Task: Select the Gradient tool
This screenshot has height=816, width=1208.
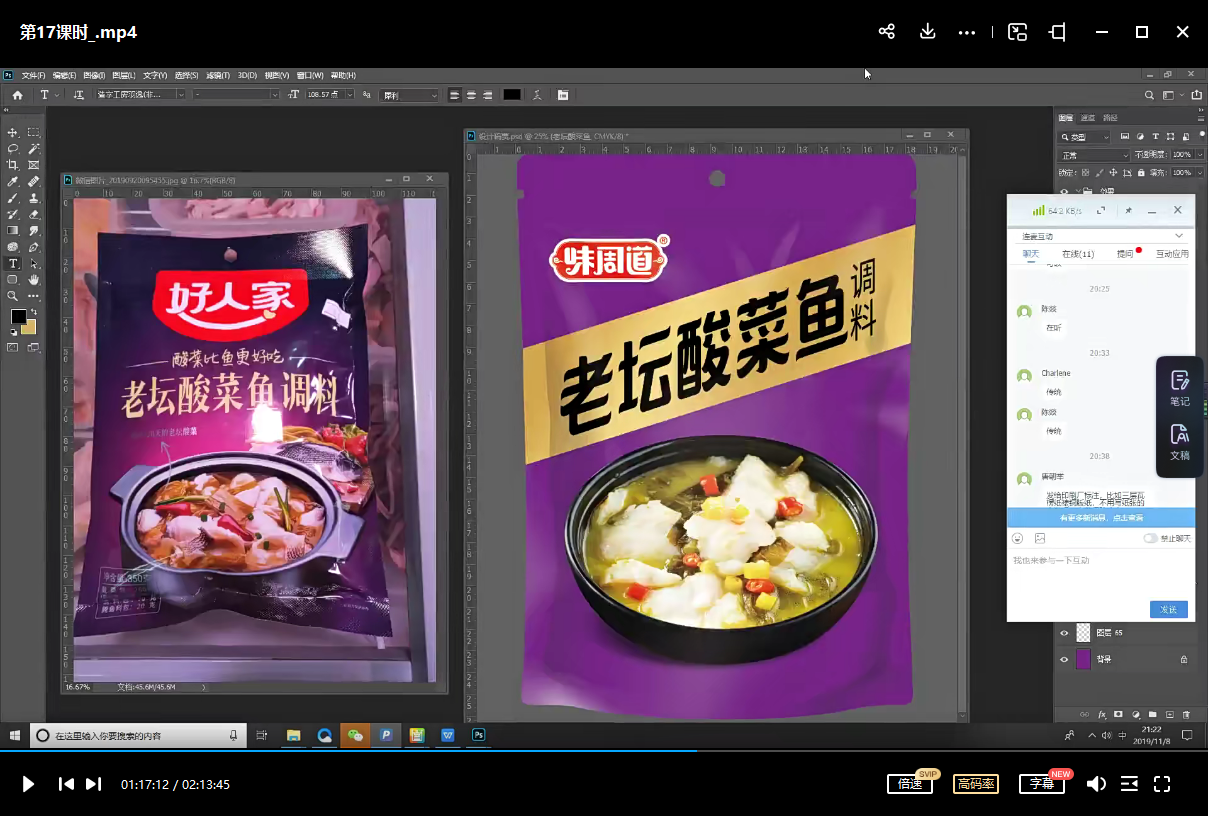Action: pos(13,230)
